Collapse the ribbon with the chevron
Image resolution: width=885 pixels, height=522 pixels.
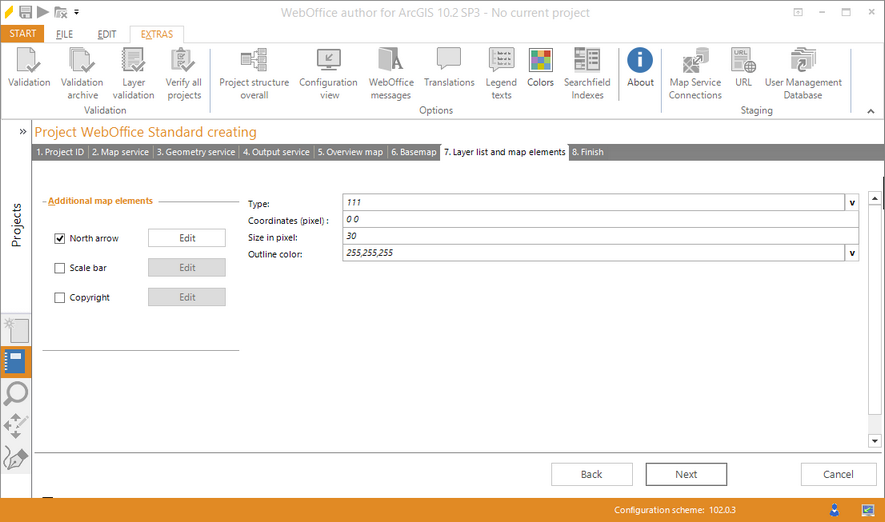coord(871,111)
